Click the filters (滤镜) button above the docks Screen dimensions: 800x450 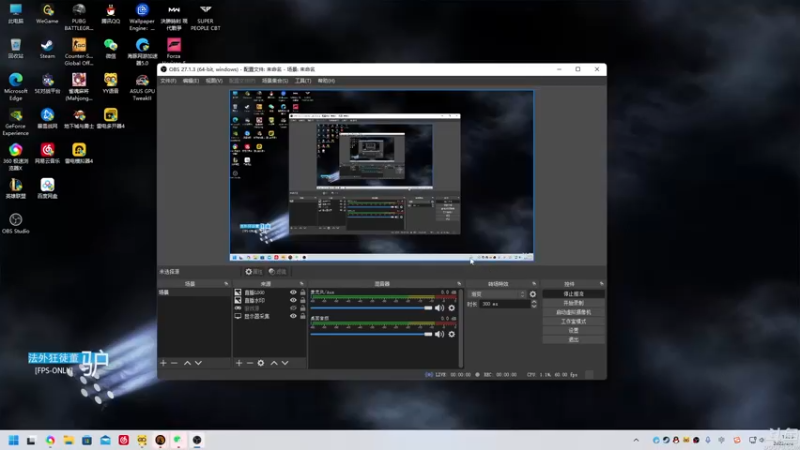tap(278, 271)
